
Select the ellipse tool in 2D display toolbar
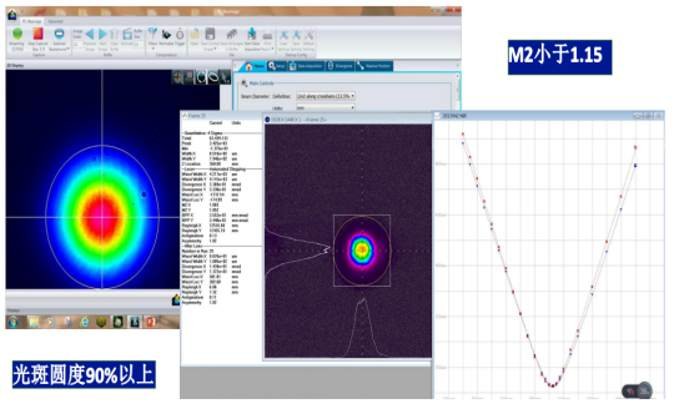(x=214, y=77)
